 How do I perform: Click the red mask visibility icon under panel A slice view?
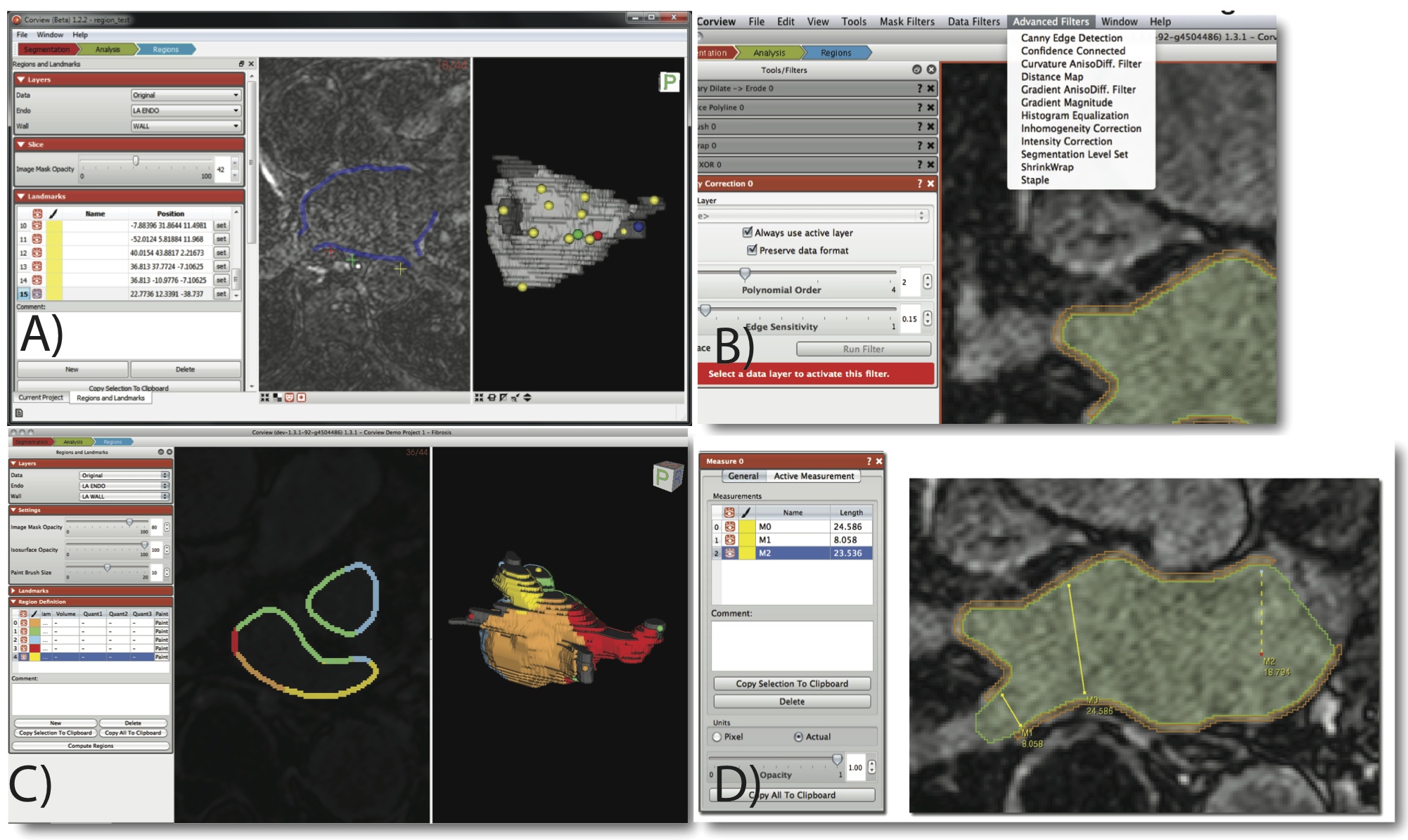(x=289, y=398)
